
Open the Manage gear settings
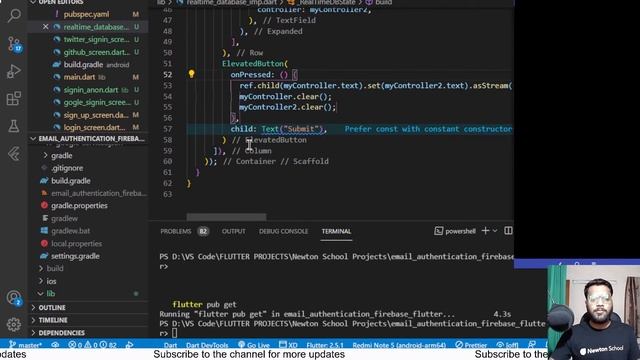14,324
